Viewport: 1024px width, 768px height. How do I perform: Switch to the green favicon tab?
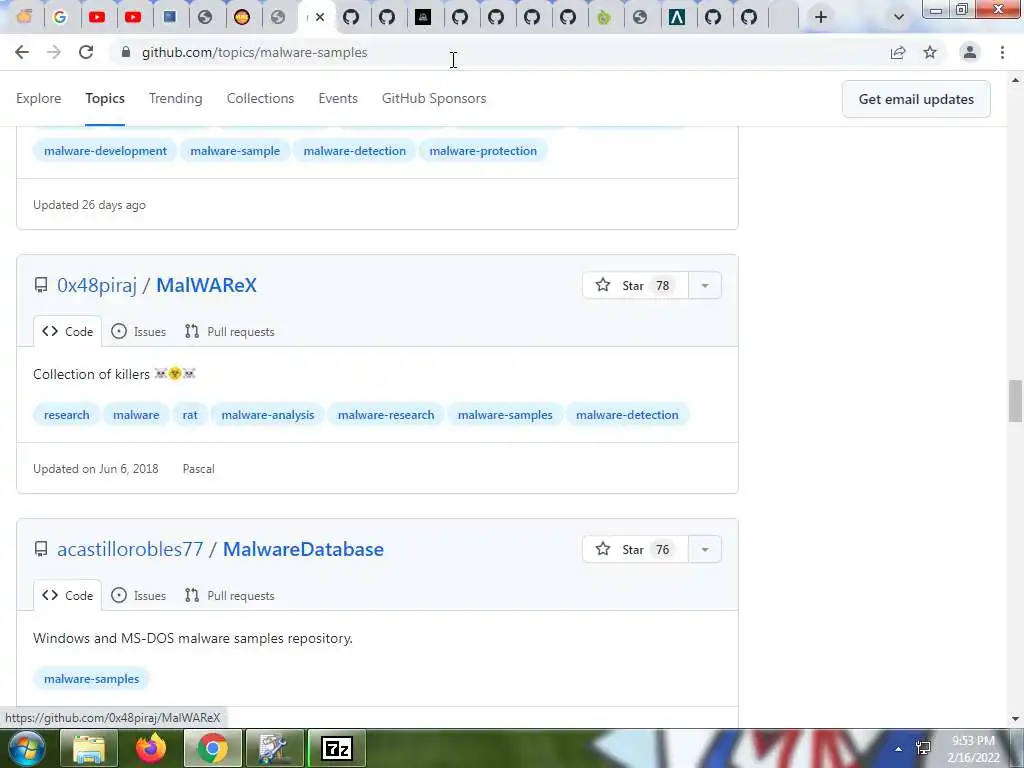pyautogui.click(x=604, y=17)
